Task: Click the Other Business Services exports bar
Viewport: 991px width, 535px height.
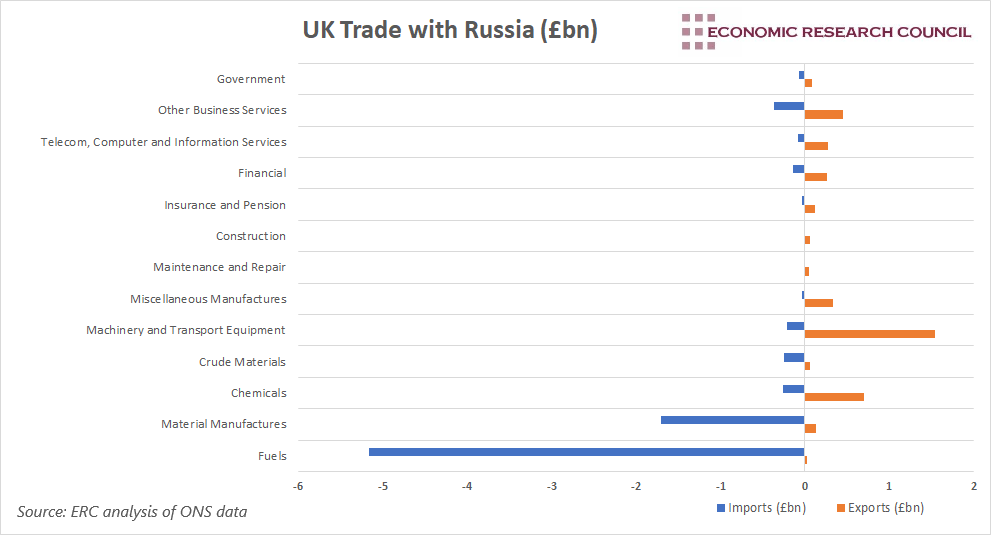Action: [x=823, y=114]
